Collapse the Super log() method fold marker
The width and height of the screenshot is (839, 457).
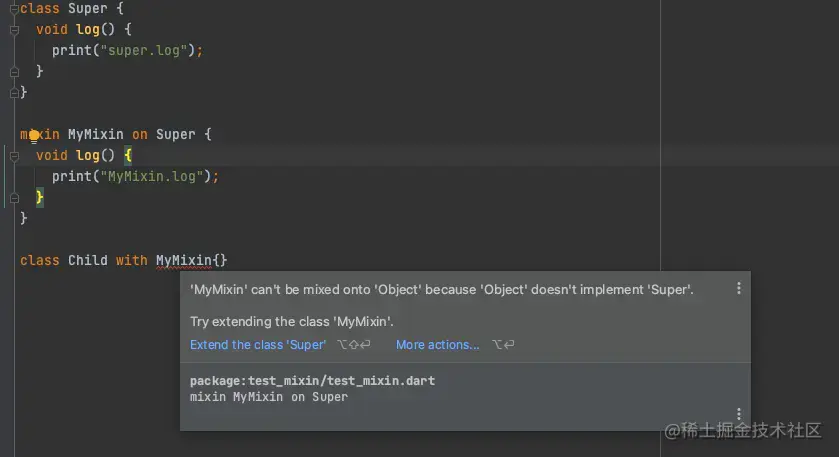click(14, 30)
